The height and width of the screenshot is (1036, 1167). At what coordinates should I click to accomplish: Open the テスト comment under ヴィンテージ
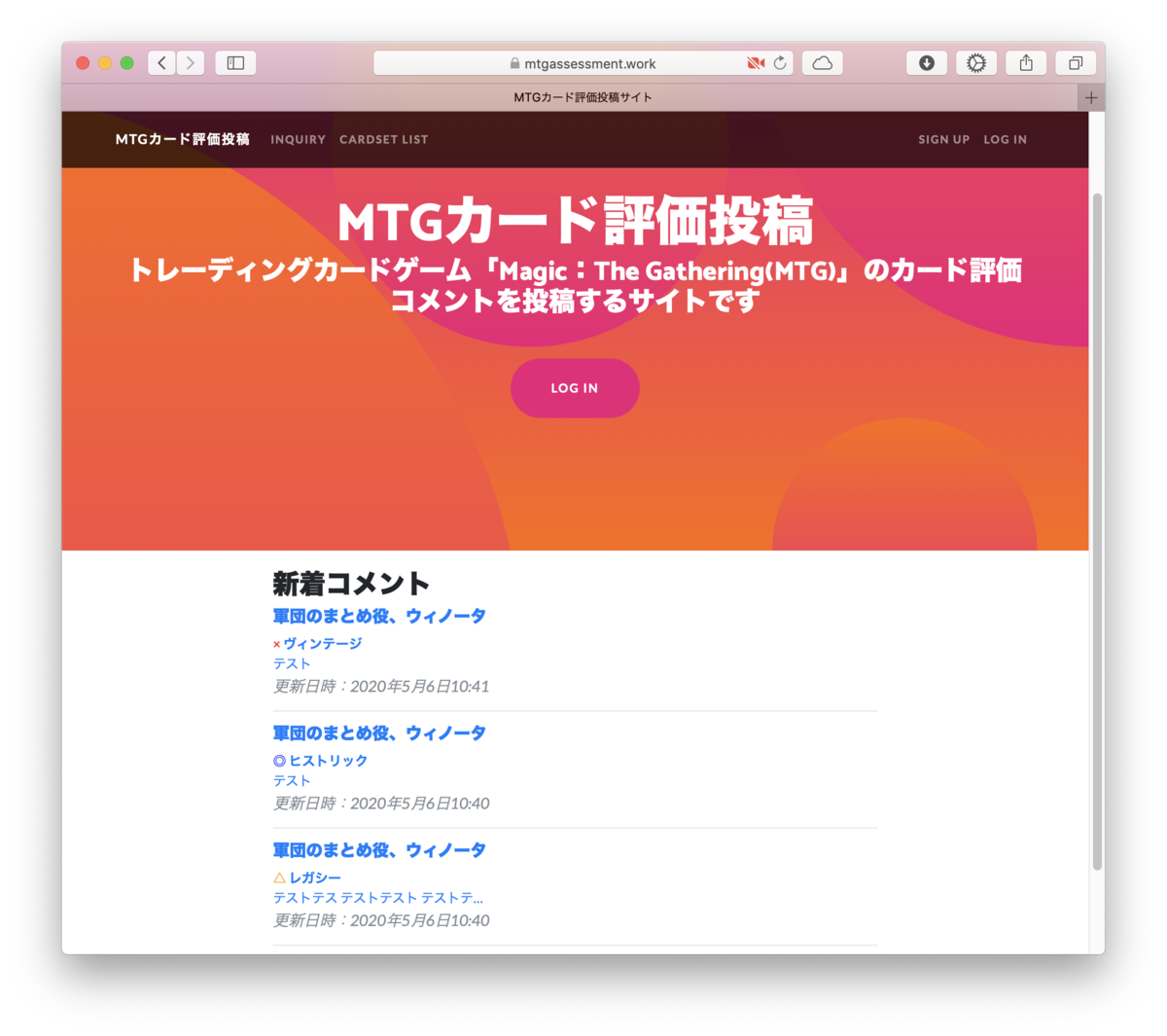(292, 663)
